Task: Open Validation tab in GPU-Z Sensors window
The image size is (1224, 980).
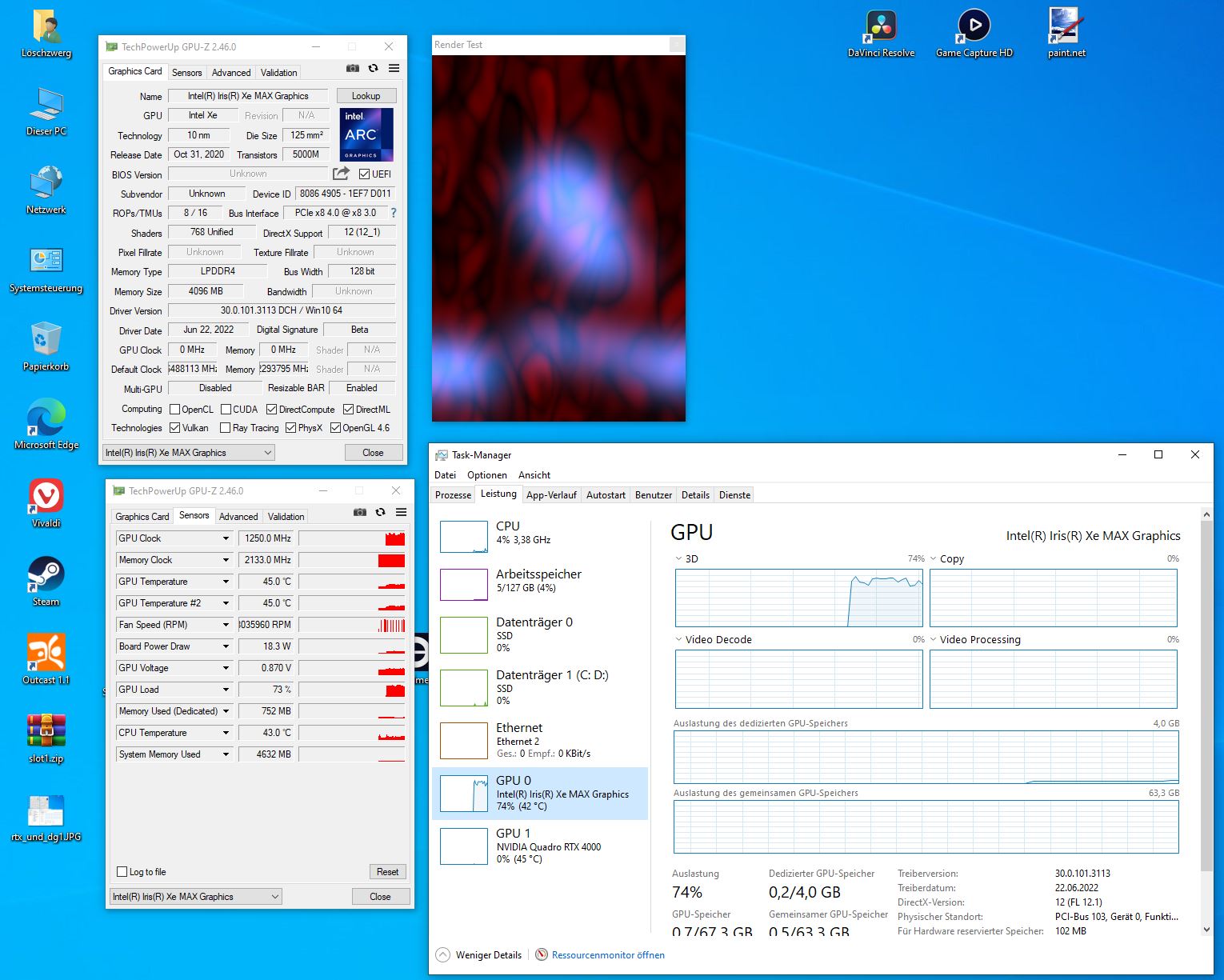Action: (x=286, y=517)
